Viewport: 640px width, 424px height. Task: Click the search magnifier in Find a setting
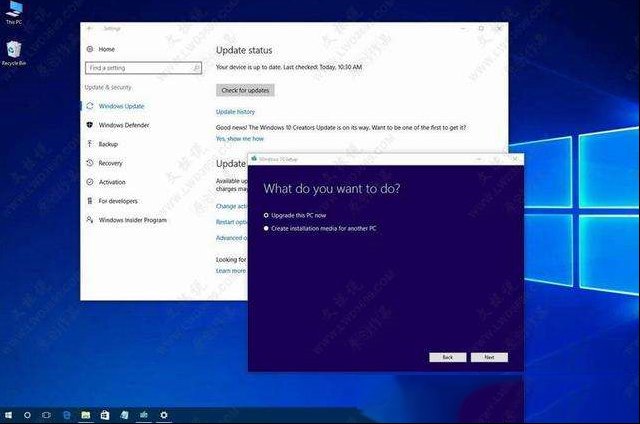[x=196, y=68]
